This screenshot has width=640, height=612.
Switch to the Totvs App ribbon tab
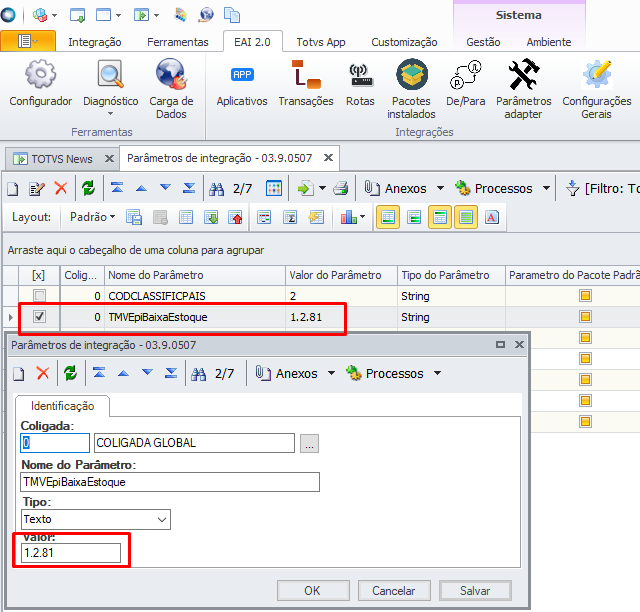pos(321,42)
